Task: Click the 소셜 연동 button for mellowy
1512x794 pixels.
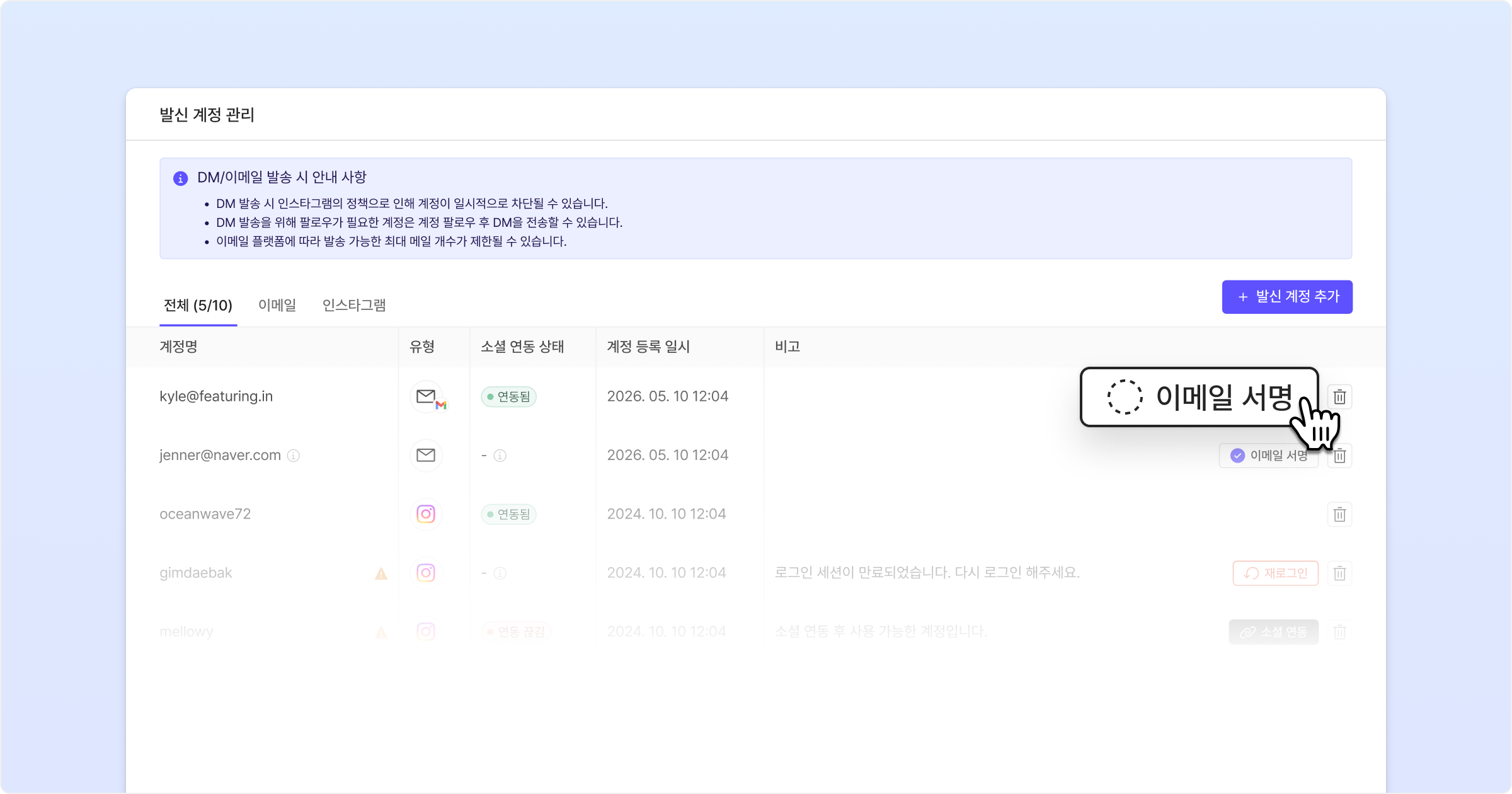Action: [x=1274, y=632]
